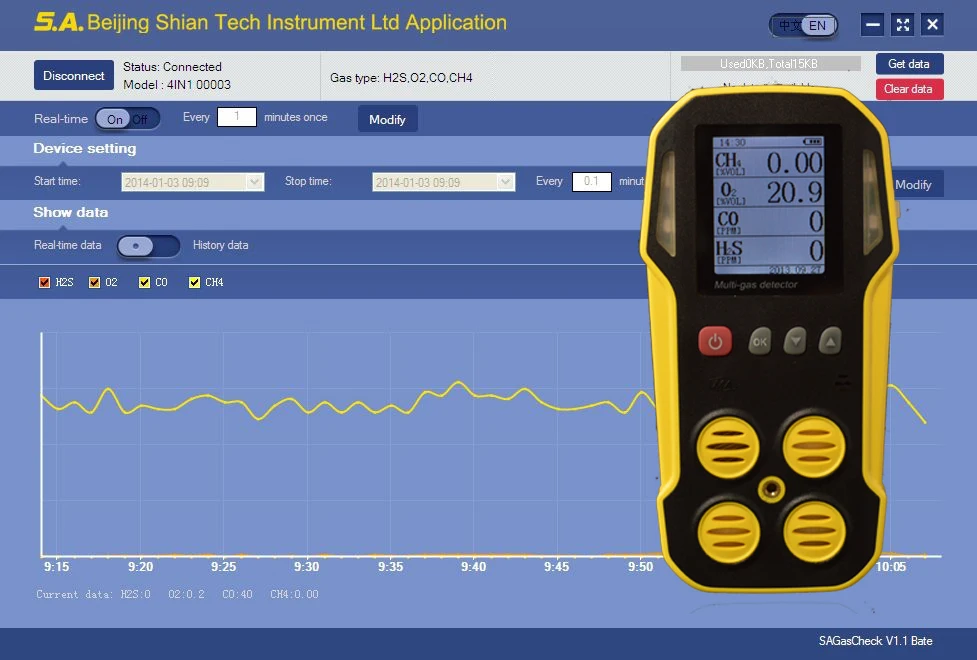Click the real-time minutes interval field
The width and height of the screenshot is (977, 660).
(237, 117)
